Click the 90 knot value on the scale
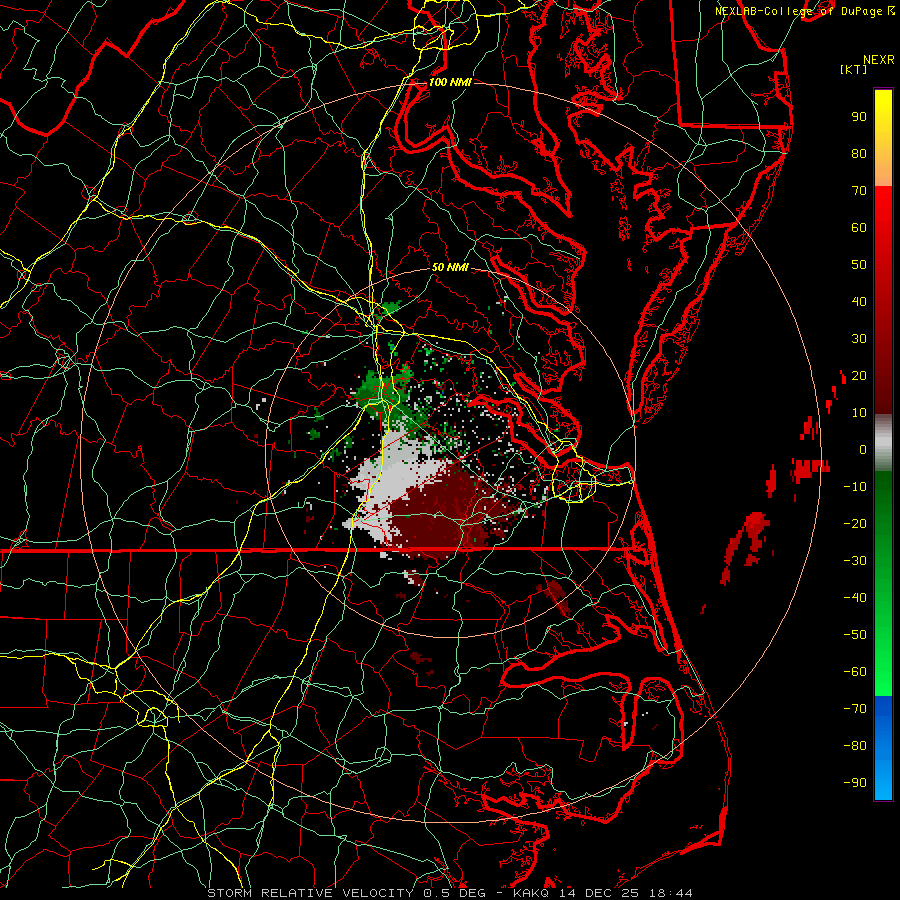 tap(859, 117)
